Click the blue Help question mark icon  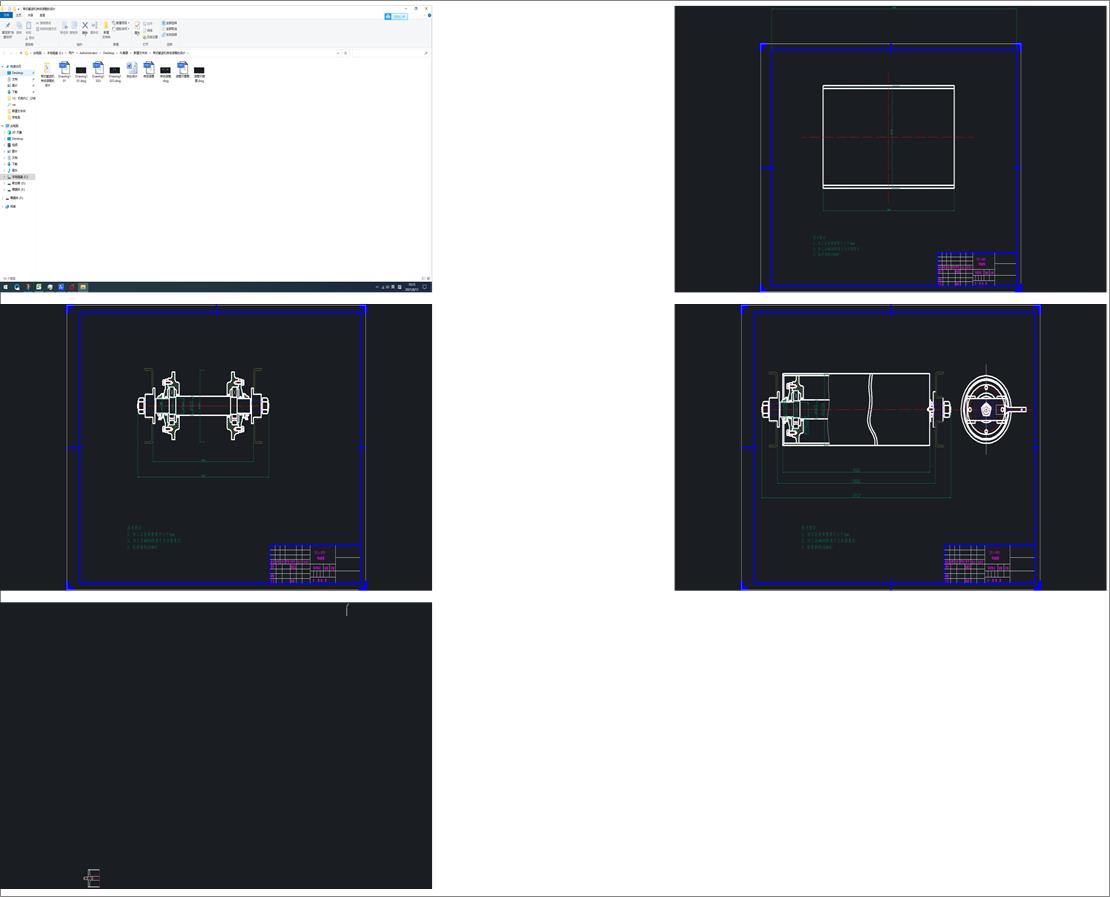pos(429,16)
